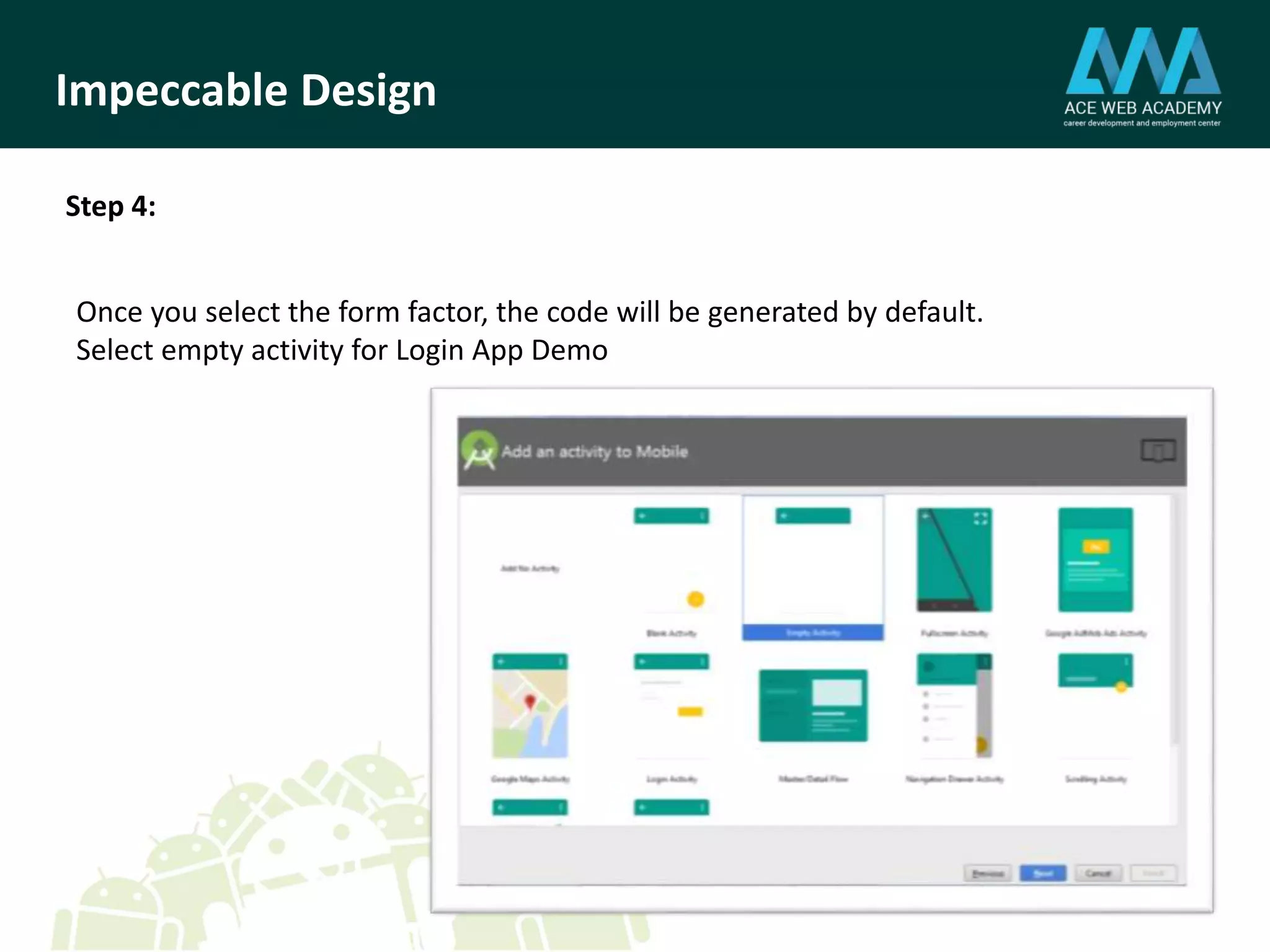The height and width of the screenshot is (952, 1270).
Task: Pick the Master/Detail Flow template
Action: [812, 707]
